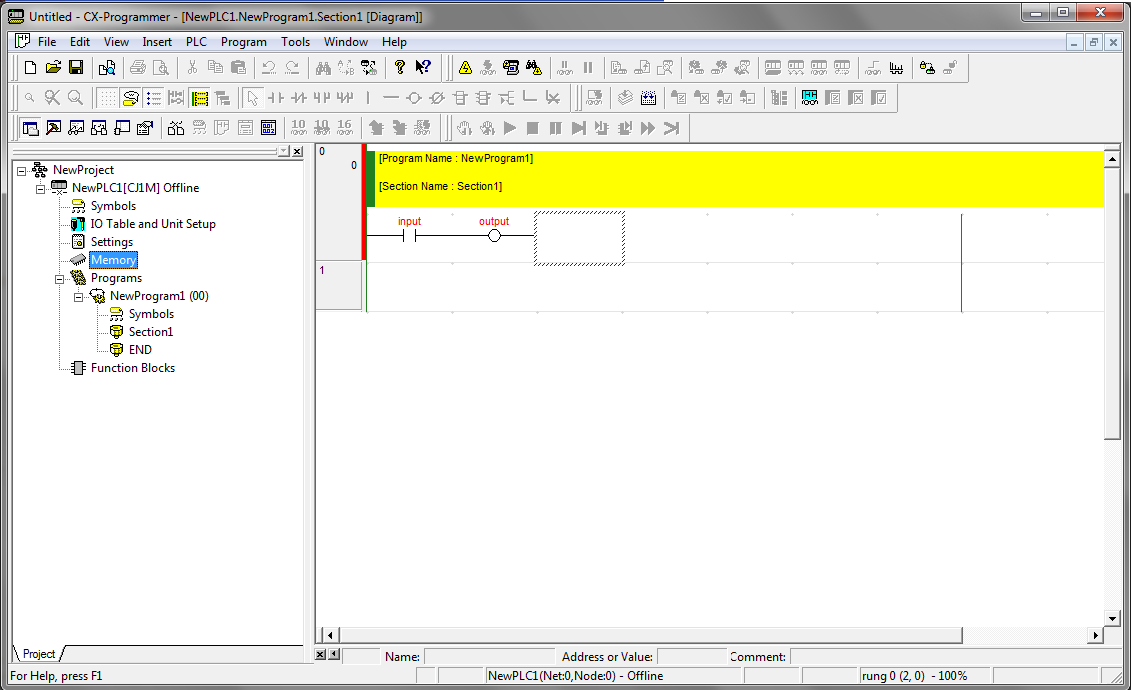
Task: Click the Name input field
Action: (490, 656)
